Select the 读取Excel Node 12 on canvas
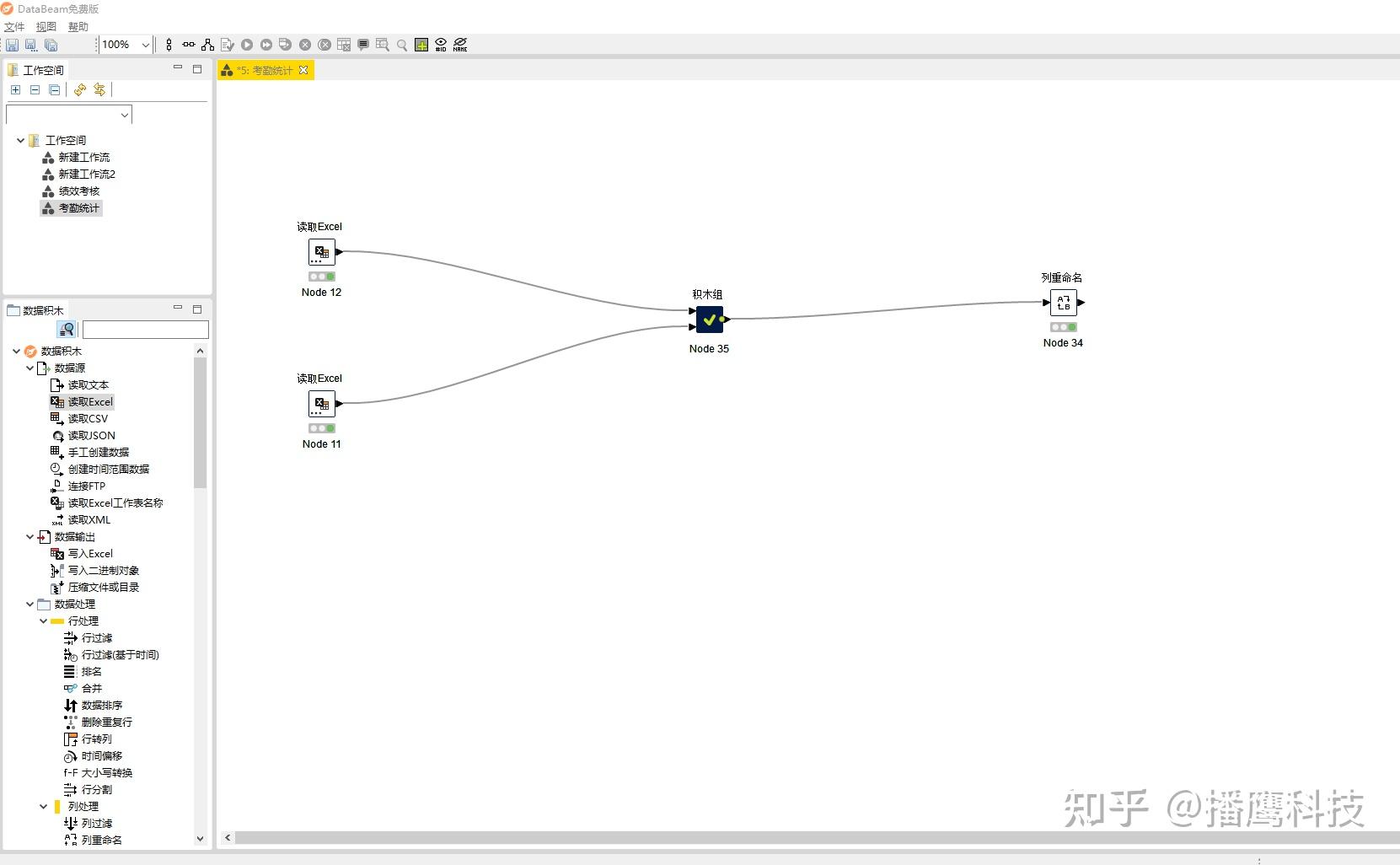The width and height of the screenshot is (1400, 865). click(x=322, y=252)
